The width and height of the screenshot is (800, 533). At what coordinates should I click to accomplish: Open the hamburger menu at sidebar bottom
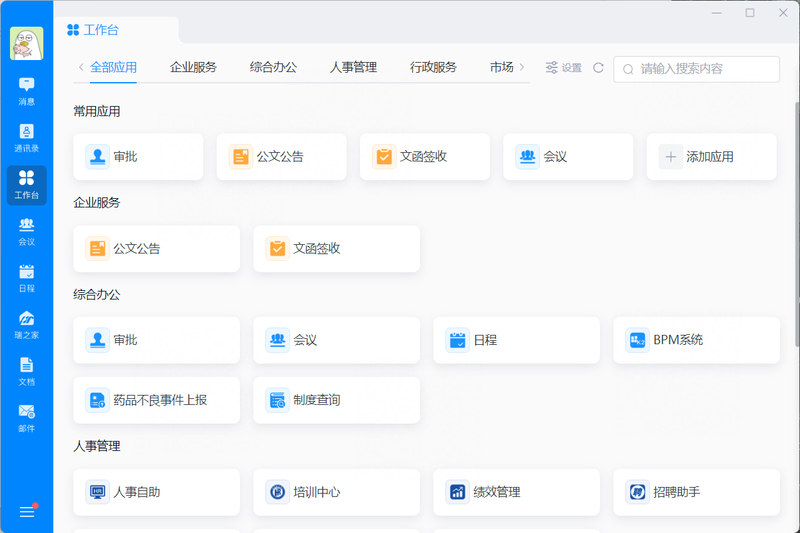click(27, 512)
